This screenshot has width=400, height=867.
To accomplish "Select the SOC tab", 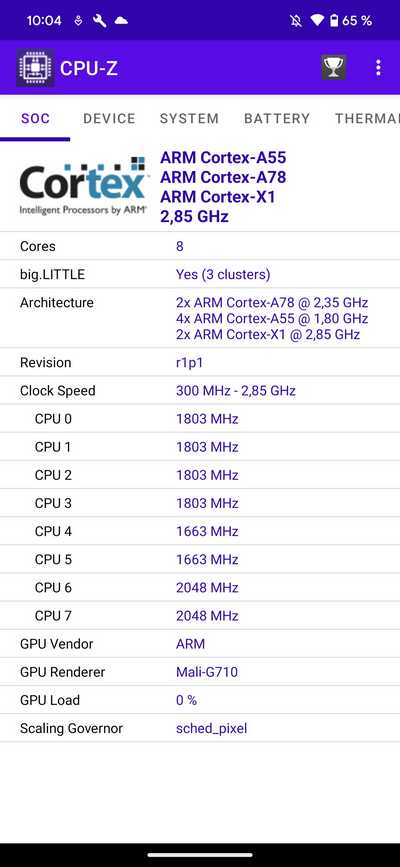I will (x=35, y=118).
